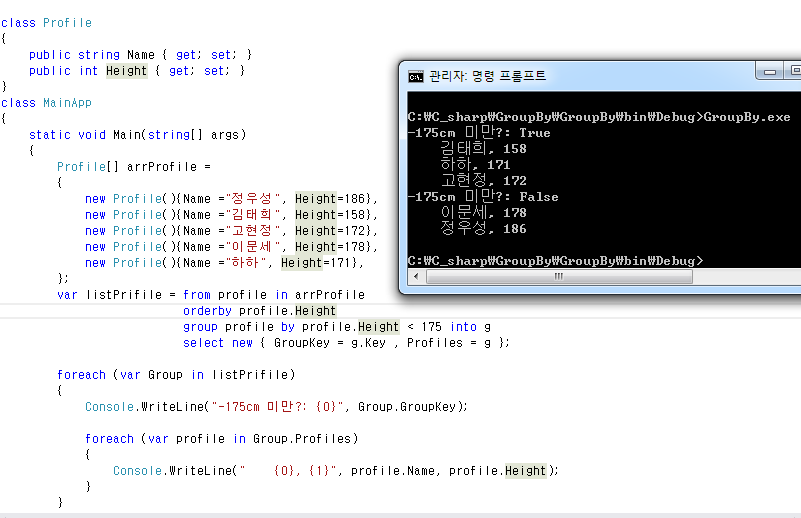The width and height of the screenshot is (801, 518).
Task: Click 'var listPrifile' declaration
Action: tap(211, 295)
